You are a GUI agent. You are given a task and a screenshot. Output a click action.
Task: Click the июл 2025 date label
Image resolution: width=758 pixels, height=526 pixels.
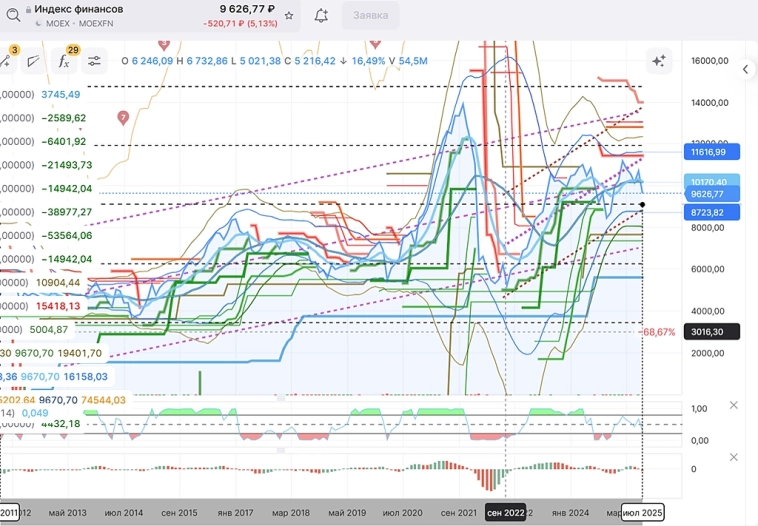[642, 513]
